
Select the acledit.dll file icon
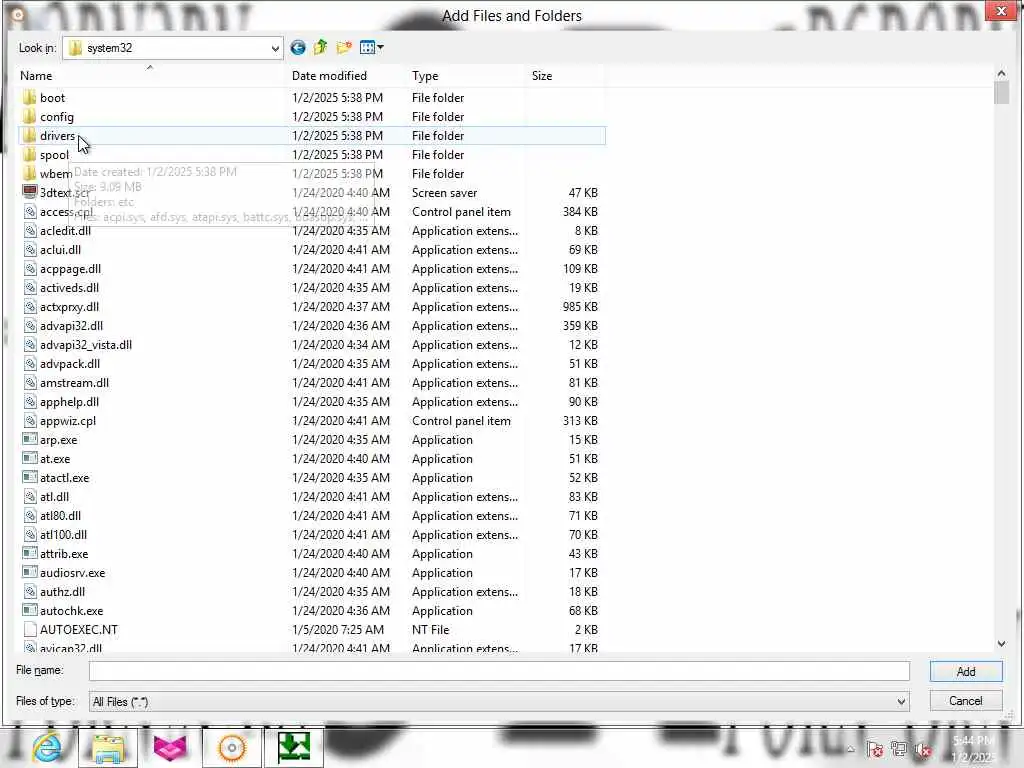point(29,231)
